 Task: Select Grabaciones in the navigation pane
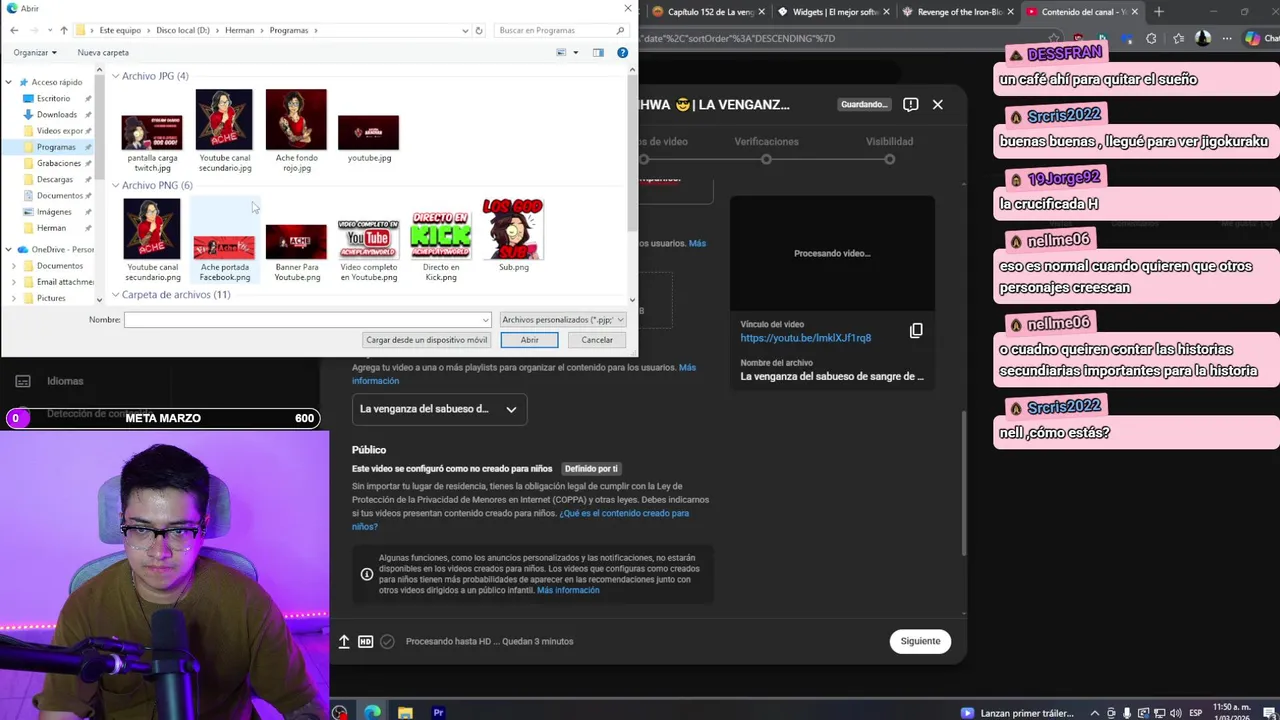point(58,163)
